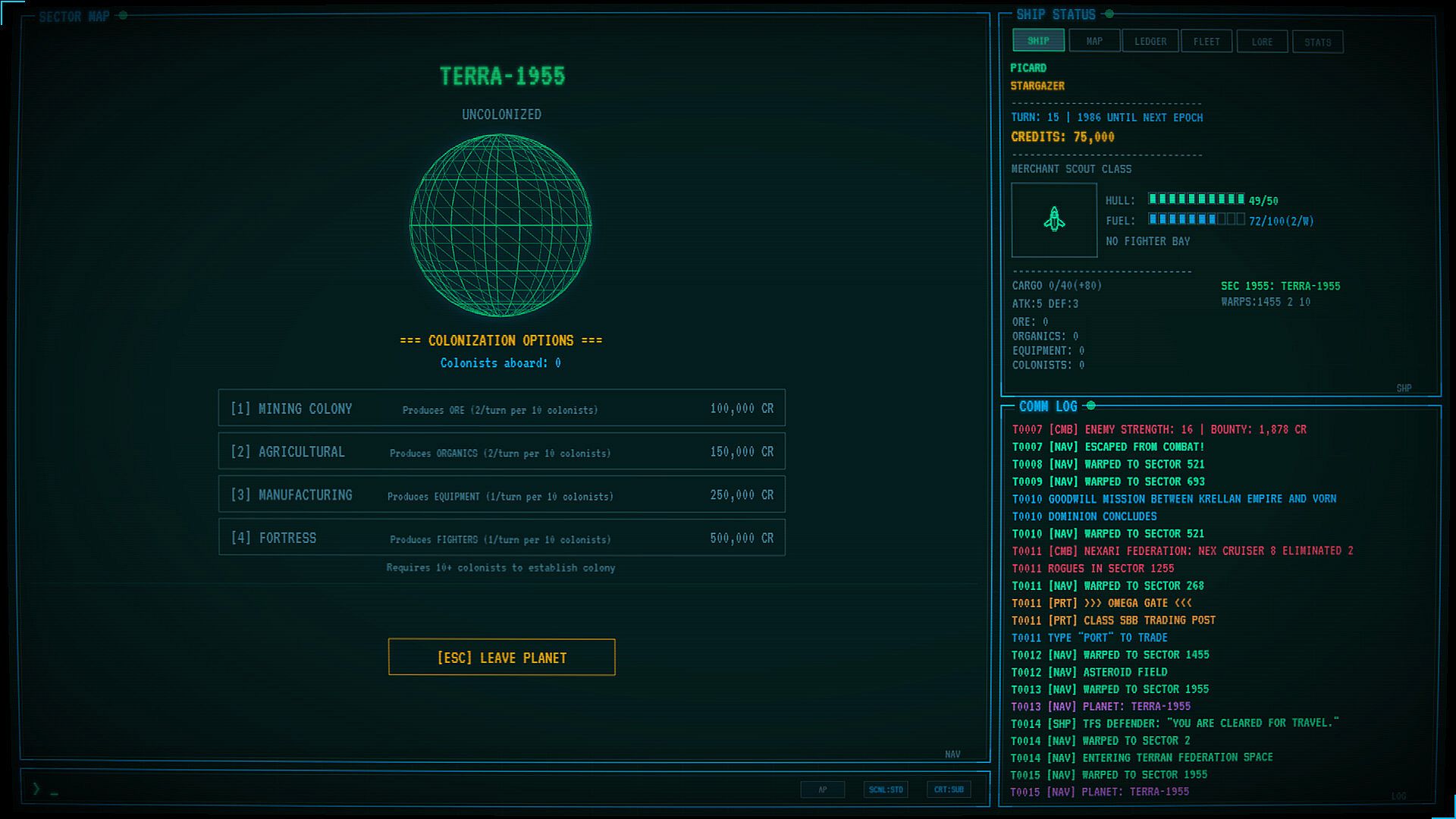Toggle the AP autopilot button
1456x819 pixels.
tap(822, 789)
